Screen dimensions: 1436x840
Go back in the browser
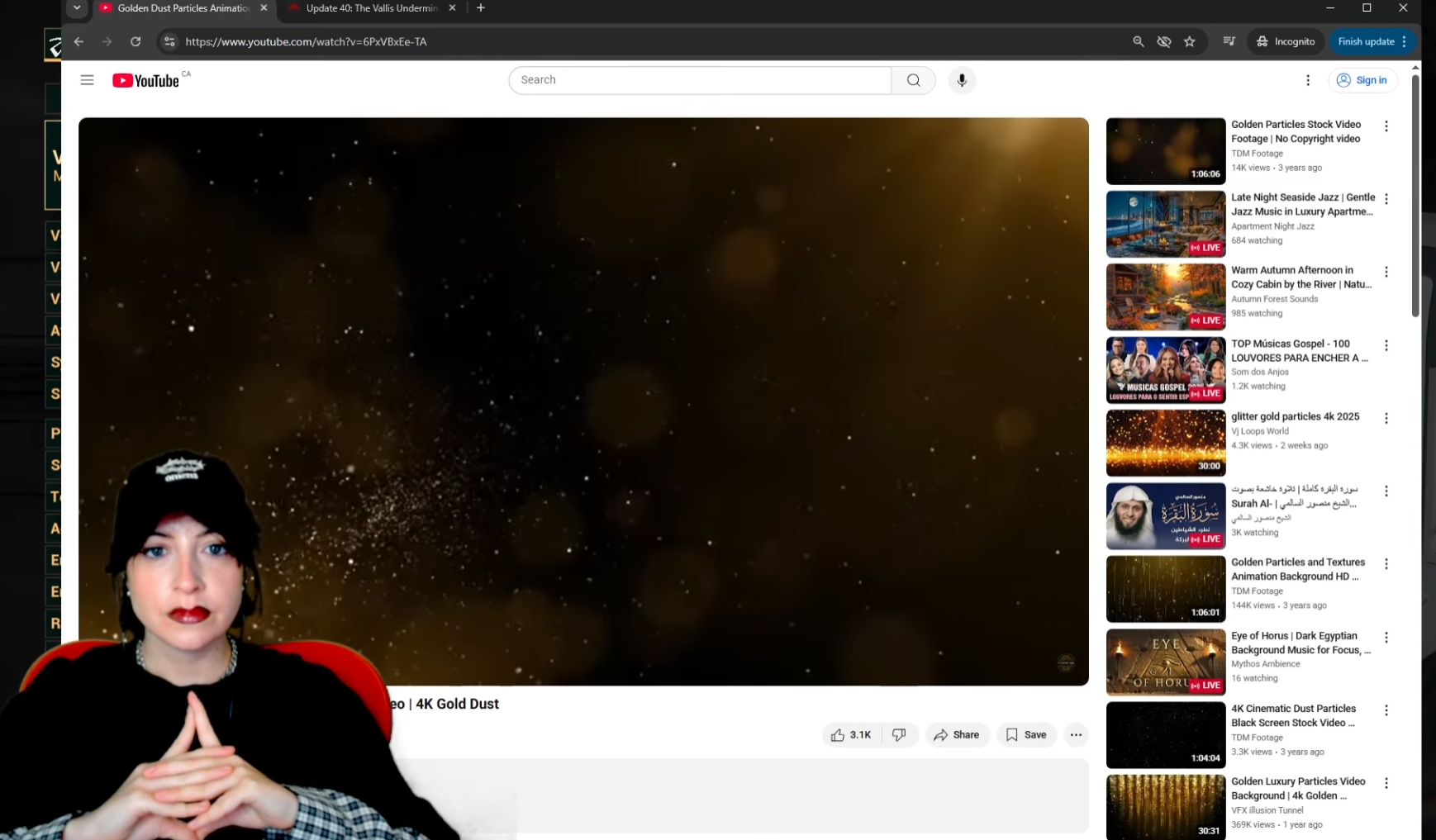[78, 41]
